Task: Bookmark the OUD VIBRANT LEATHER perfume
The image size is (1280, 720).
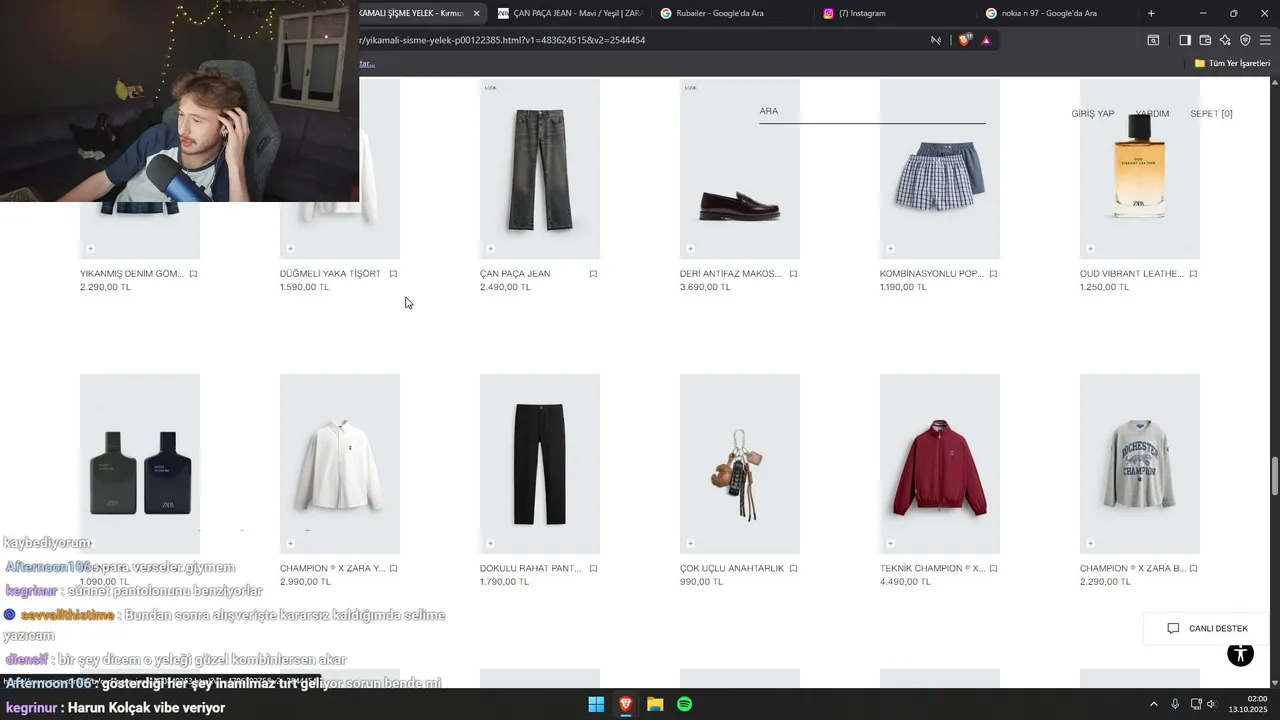Action: click(x=1193, y=274)
